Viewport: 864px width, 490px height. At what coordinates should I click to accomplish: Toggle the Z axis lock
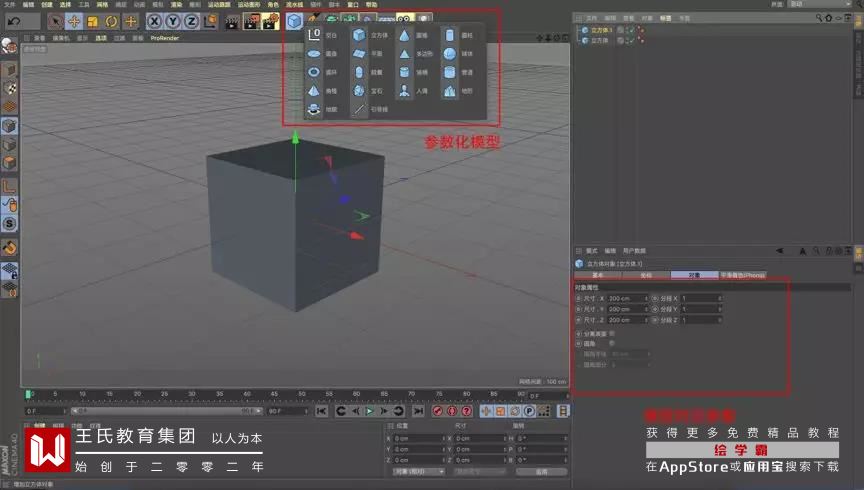pos(191,21)
